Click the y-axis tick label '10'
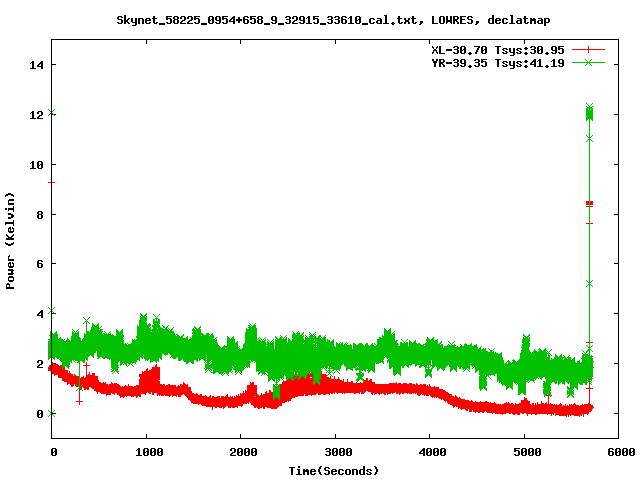The width and height of the screenshot is (640, 480). click(x=36, y=164)
